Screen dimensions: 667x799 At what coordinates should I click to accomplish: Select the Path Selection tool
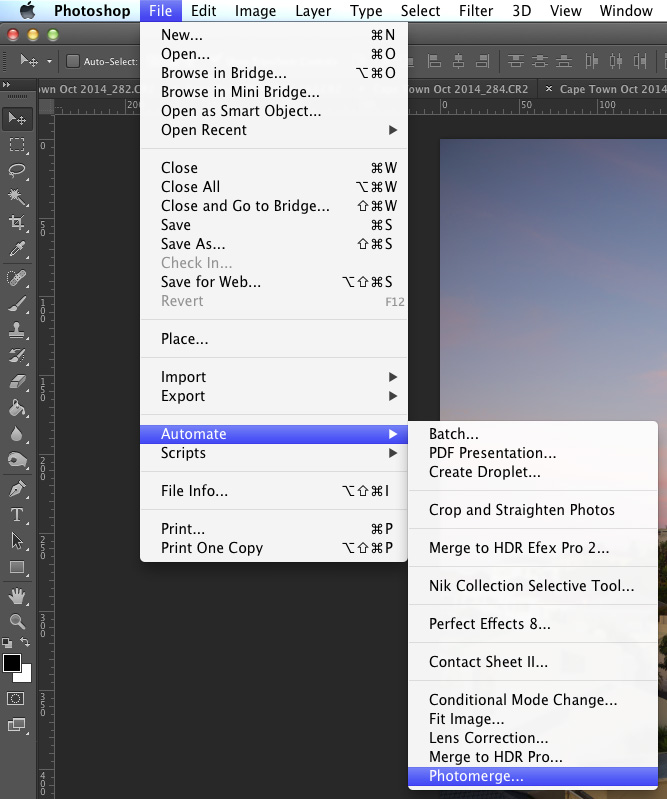click(x=17, y=541)
